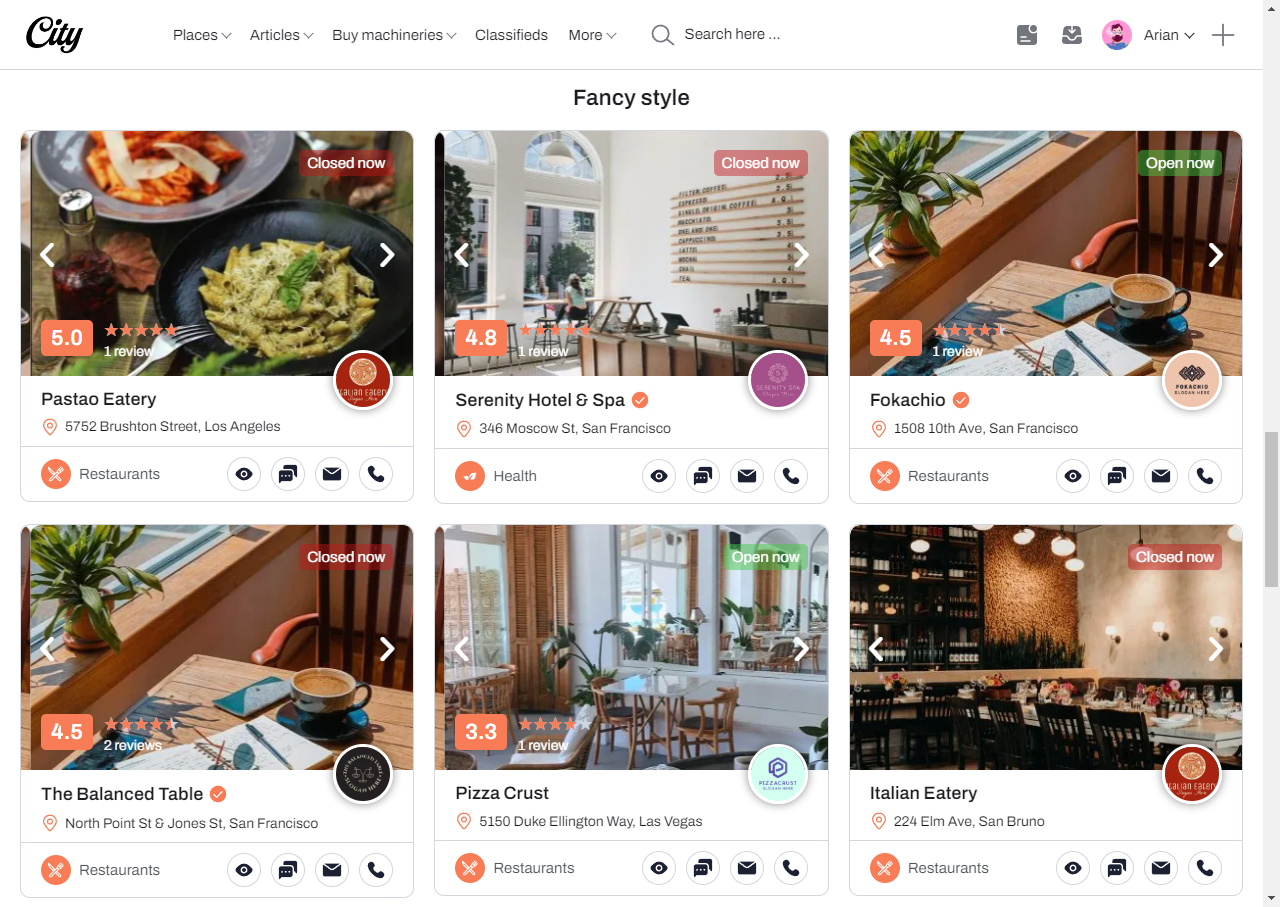Open the Articles menu

pyautogui.click(x=281, y=35)
